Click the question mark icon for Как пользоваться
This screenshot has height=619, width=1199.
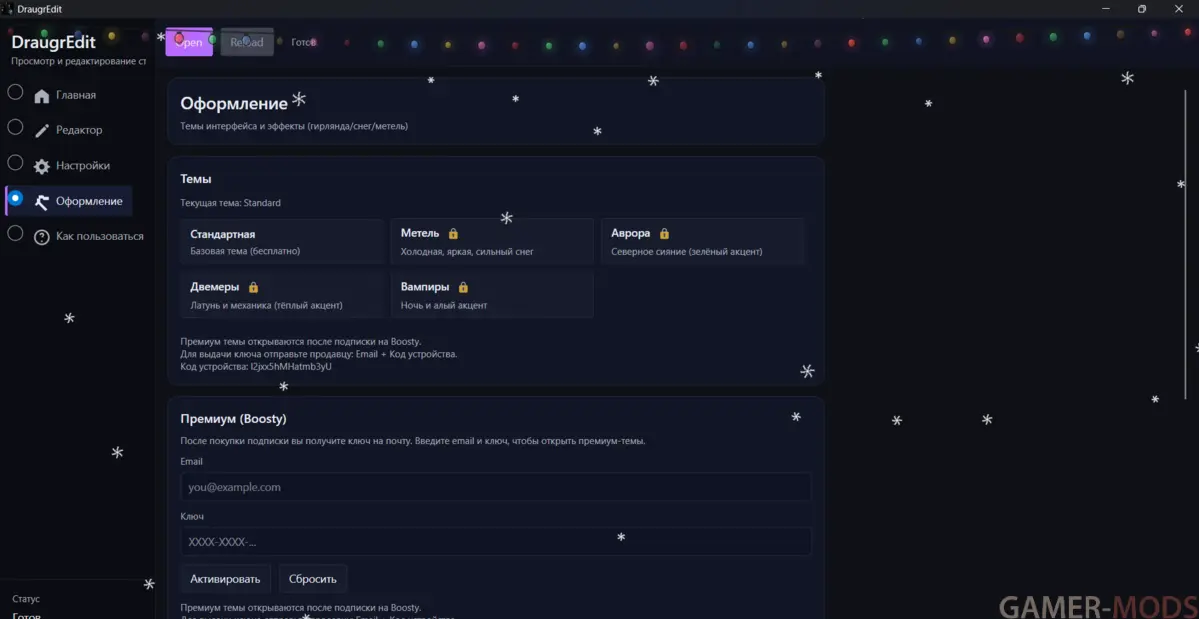[41, 237]
